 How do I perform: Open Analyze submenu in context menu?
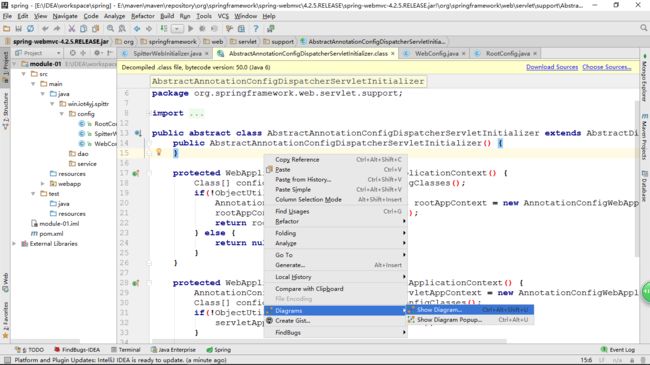tap(336, 243)
